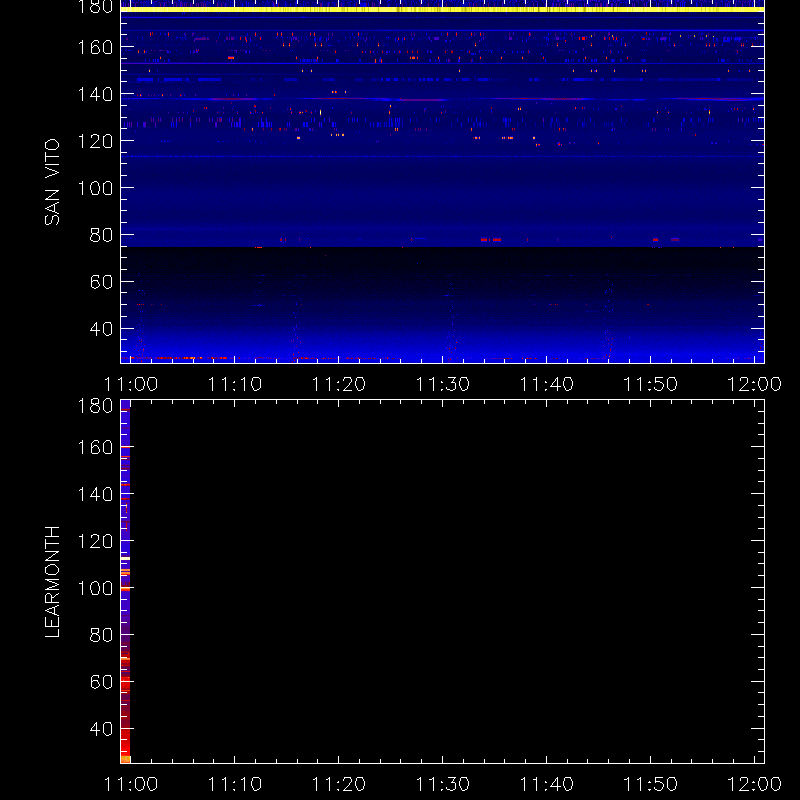Pick the 80 frequency label of SAN VITO plot

pos(101,235)
